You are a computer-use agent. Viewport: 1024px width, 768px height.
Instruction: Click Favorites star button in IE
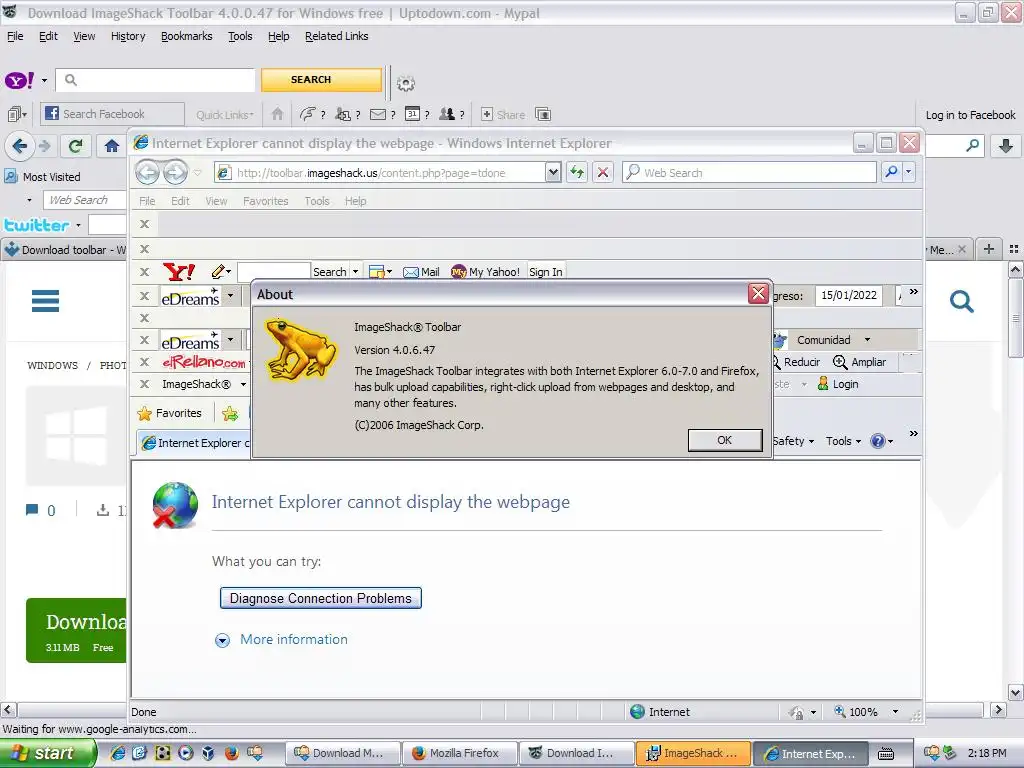[170, 413]
